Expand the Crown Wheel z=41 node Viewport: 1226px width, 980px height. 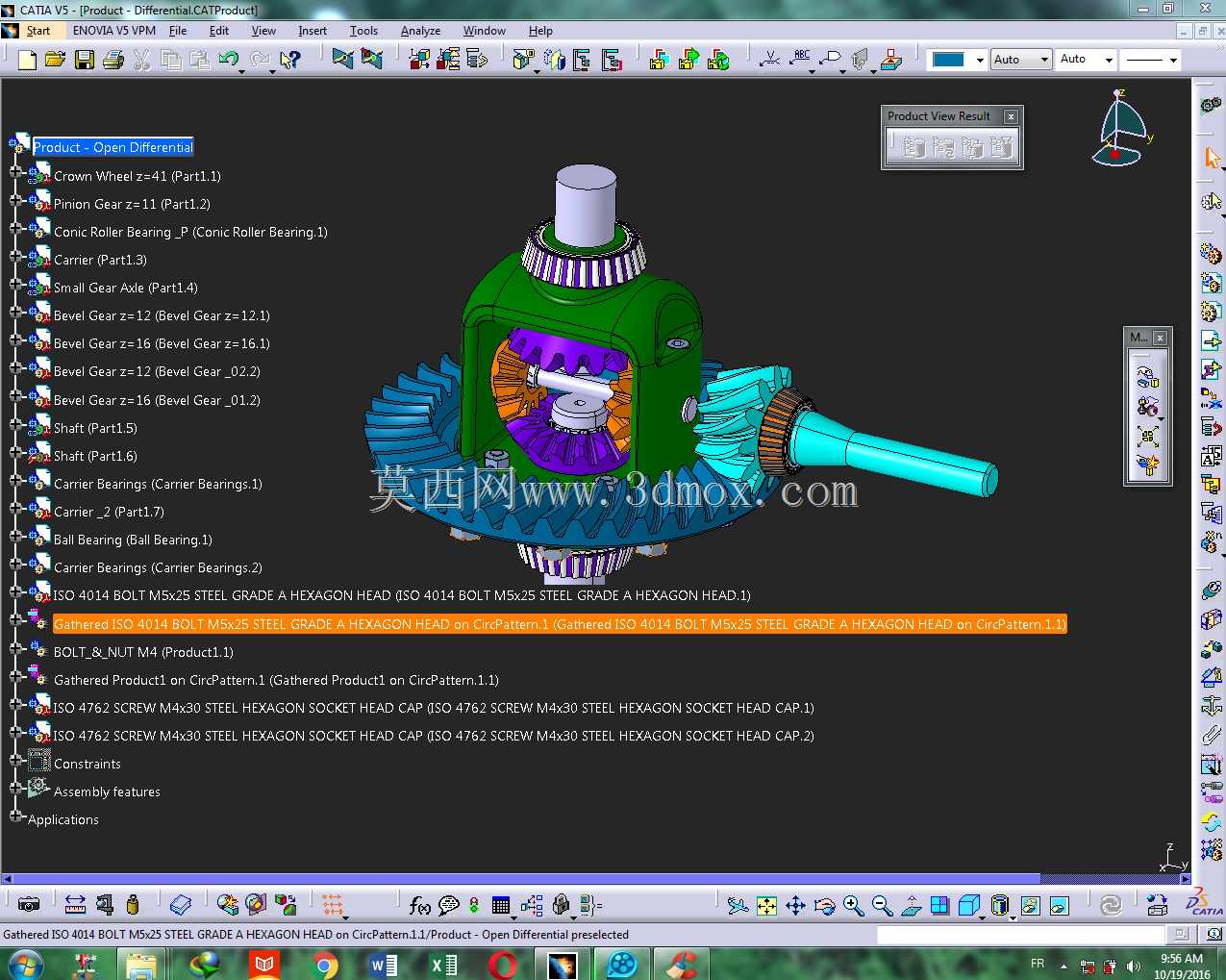15,173
